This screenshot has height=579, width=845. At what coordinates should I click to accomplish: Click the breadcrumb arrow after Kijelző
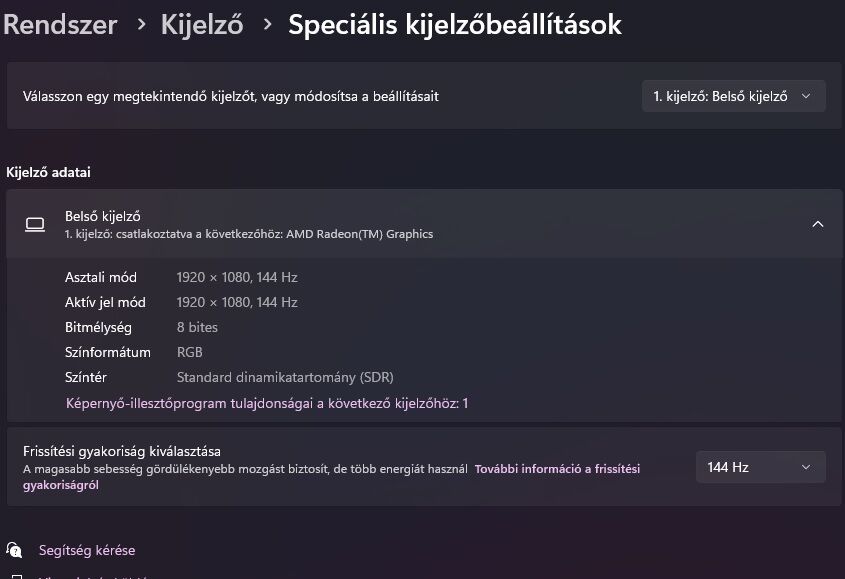click(266, 24)
